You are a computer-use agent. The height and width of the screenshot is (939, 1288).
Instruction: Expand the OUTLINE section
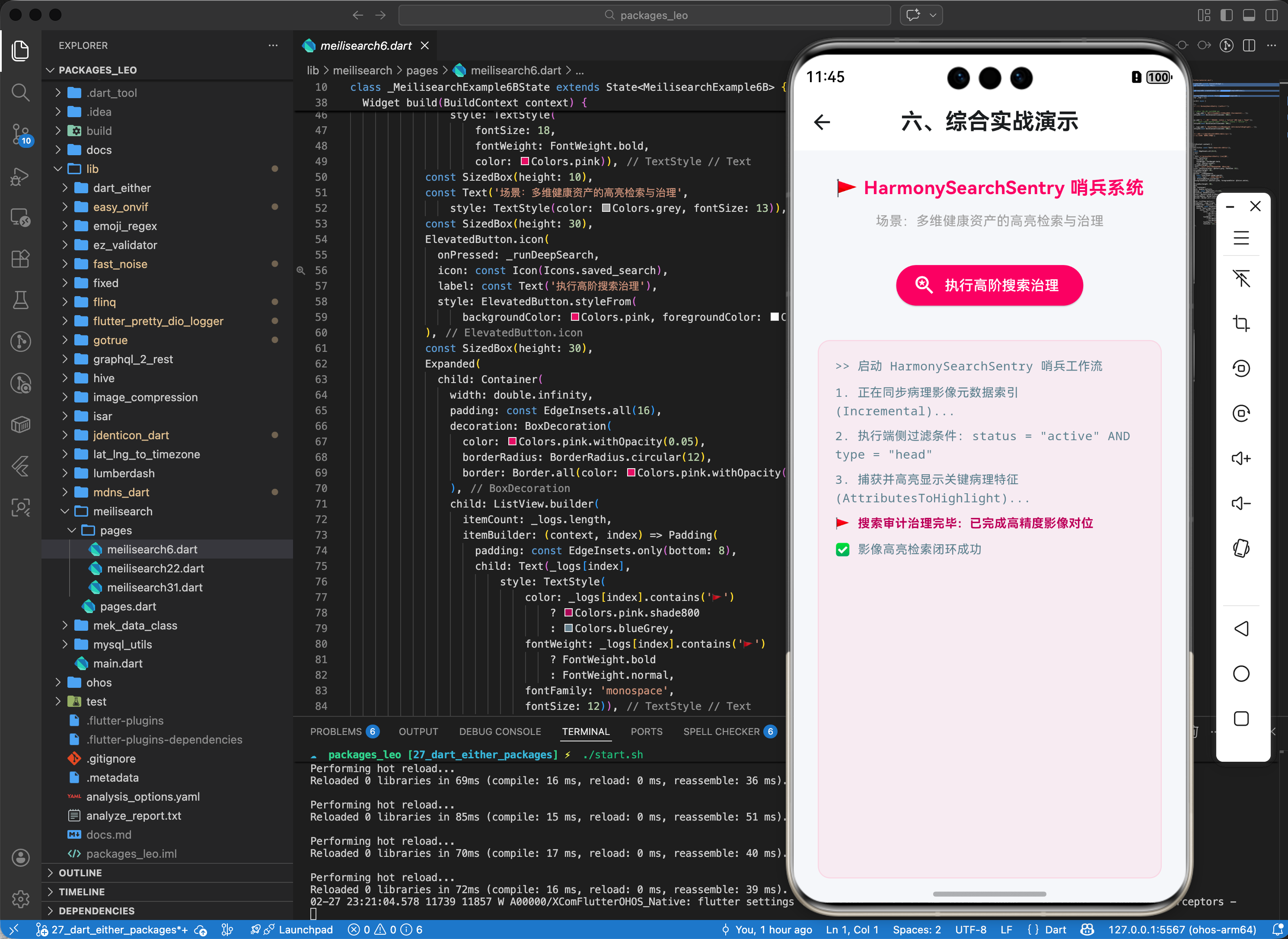click(80, 872)
